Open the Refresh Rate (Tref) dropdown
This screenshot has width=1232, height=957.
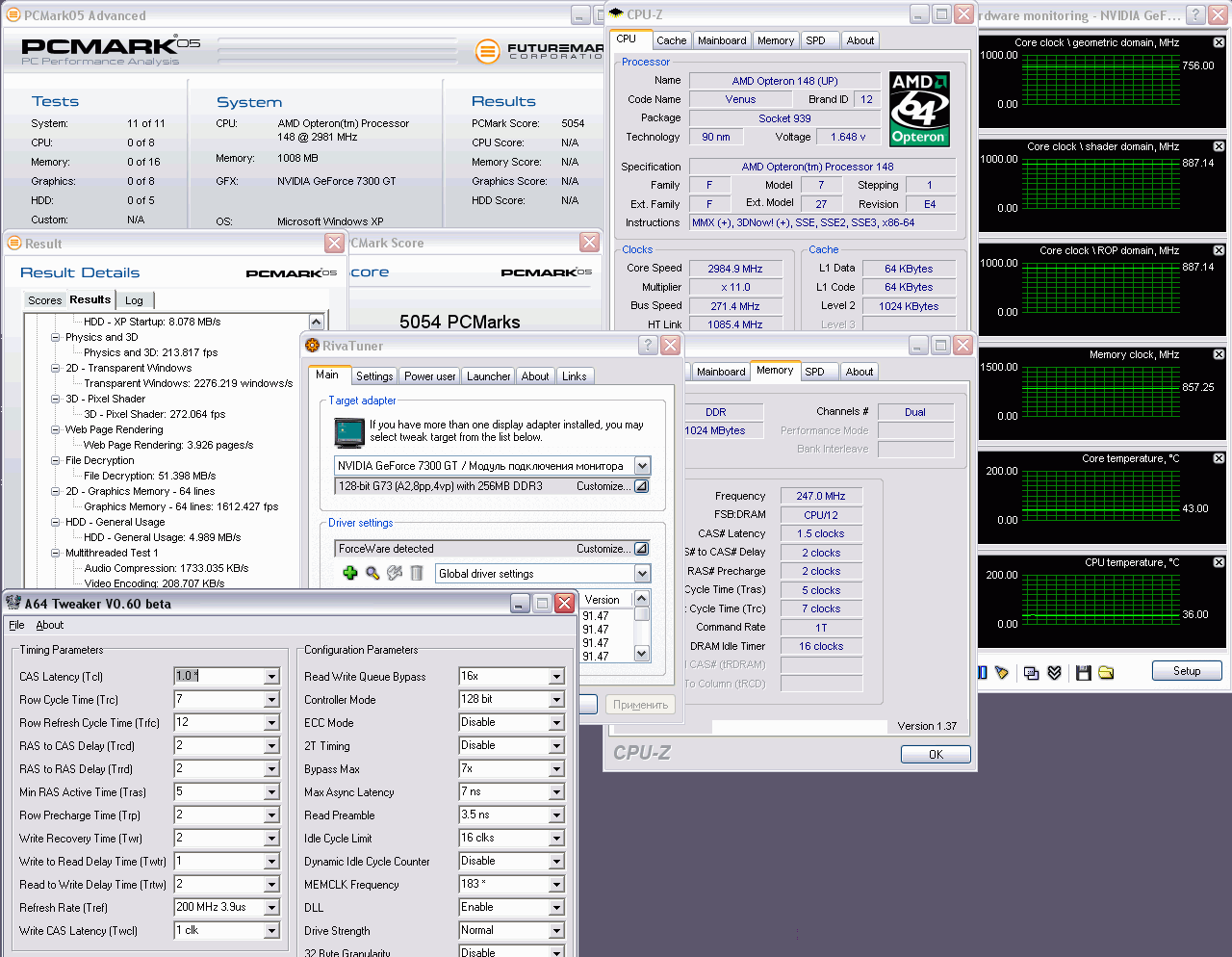[271, 908]
